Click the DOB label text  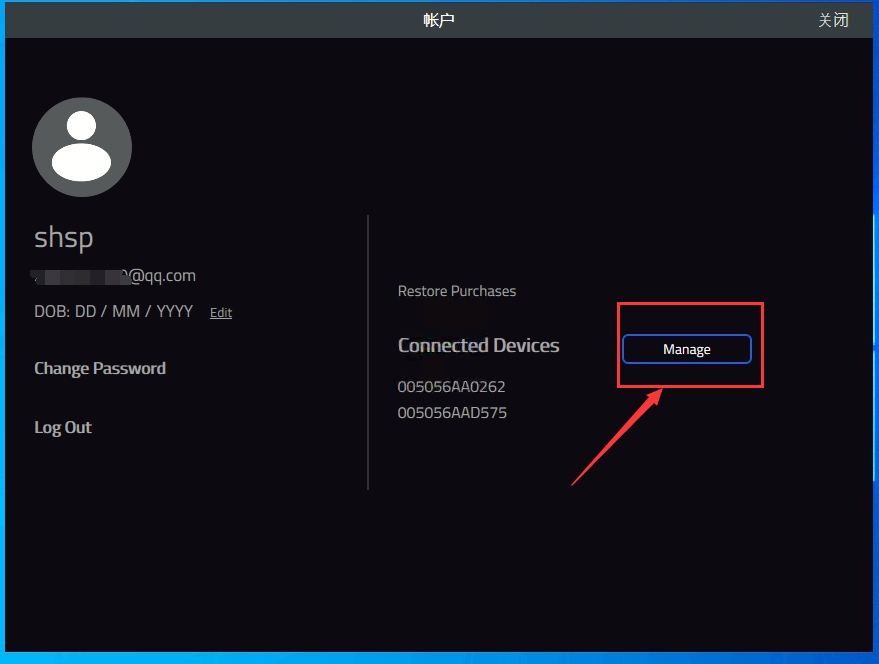tap(51, 312)
